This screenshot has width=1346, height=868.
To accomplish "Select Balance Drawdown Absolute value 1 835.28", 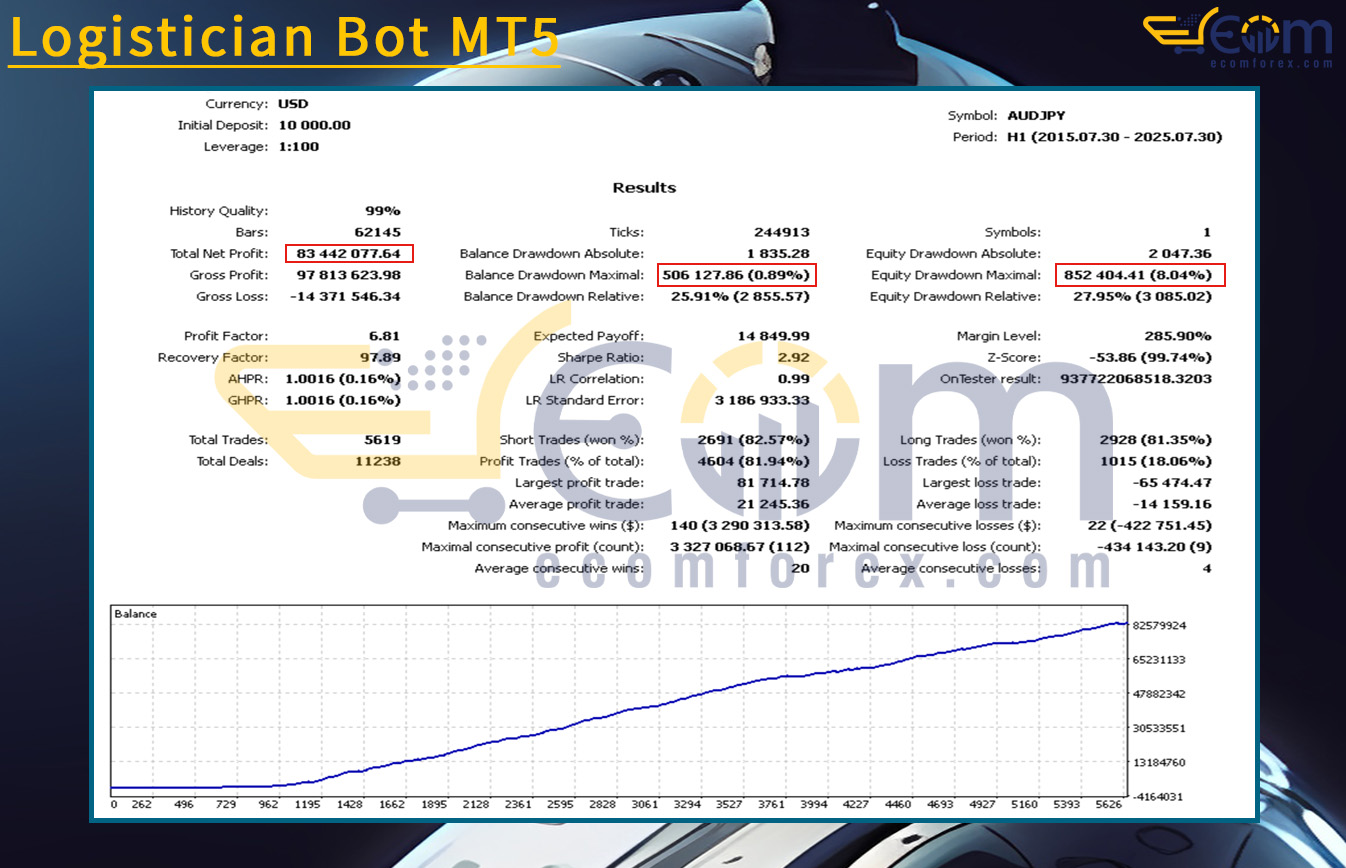I will [778, 254].
